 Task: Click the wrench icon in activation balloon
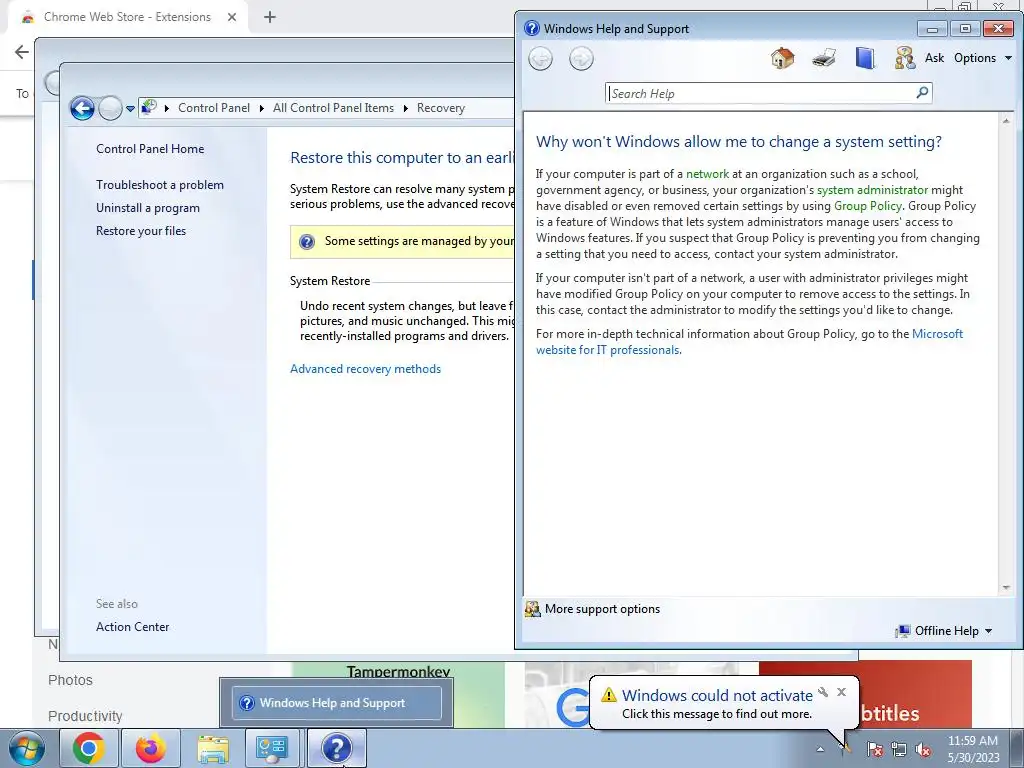coord(823,692)
